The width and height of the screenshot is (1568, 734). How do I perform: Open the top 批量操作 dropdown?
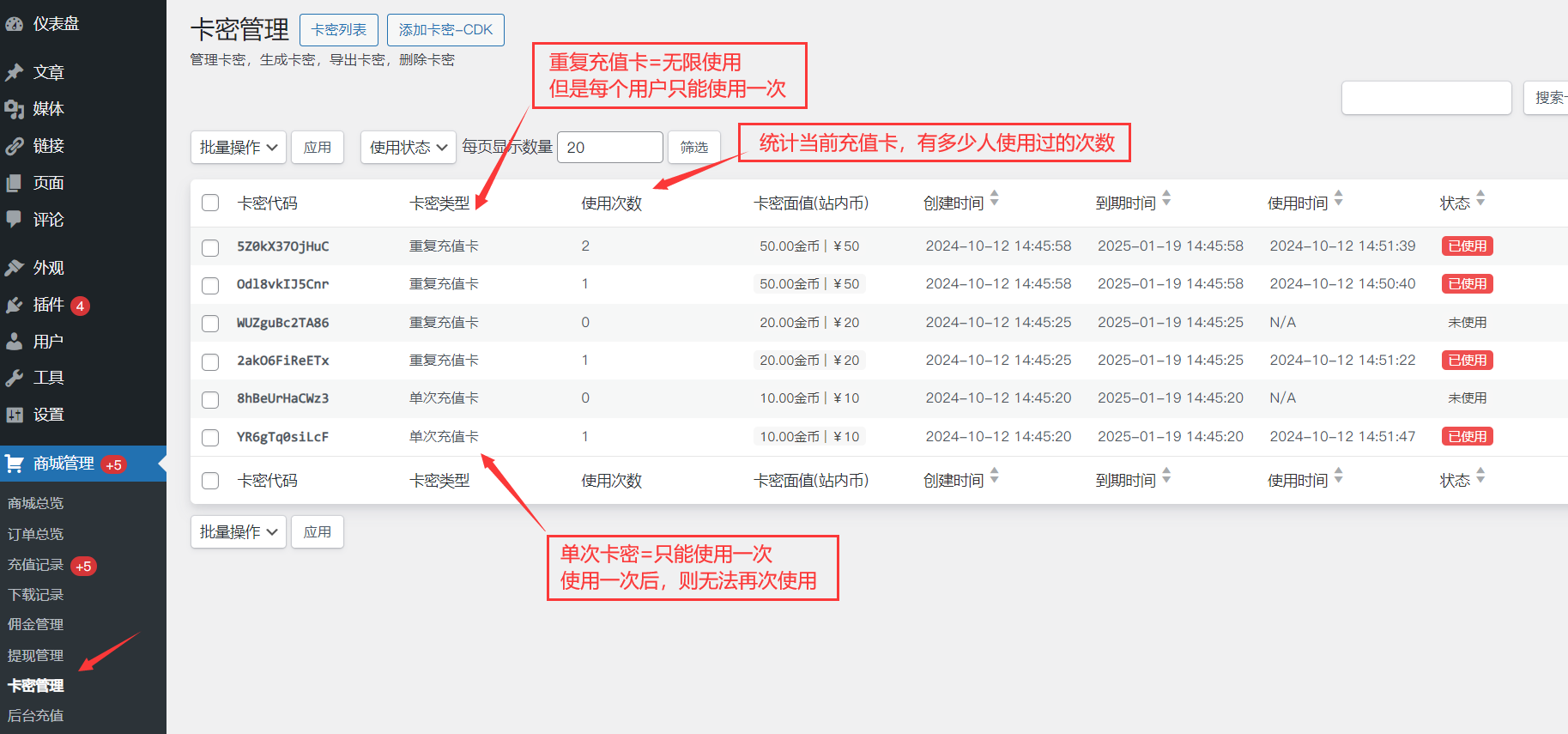click(239, 148)
